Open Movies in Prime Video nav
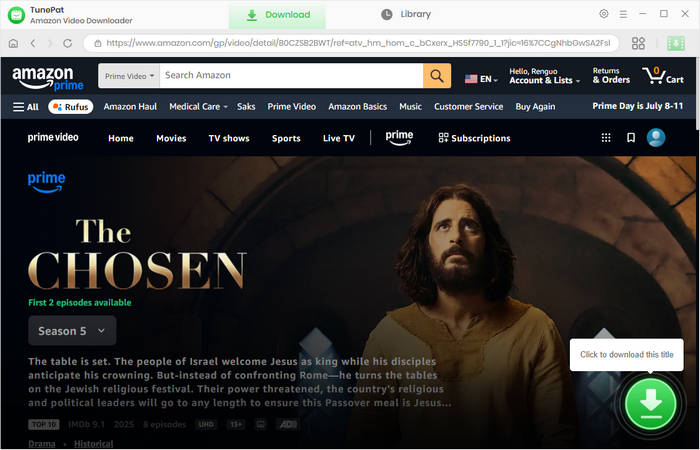Image resolution: width=700 pixels, height=450 pixels. click(171, 138)
